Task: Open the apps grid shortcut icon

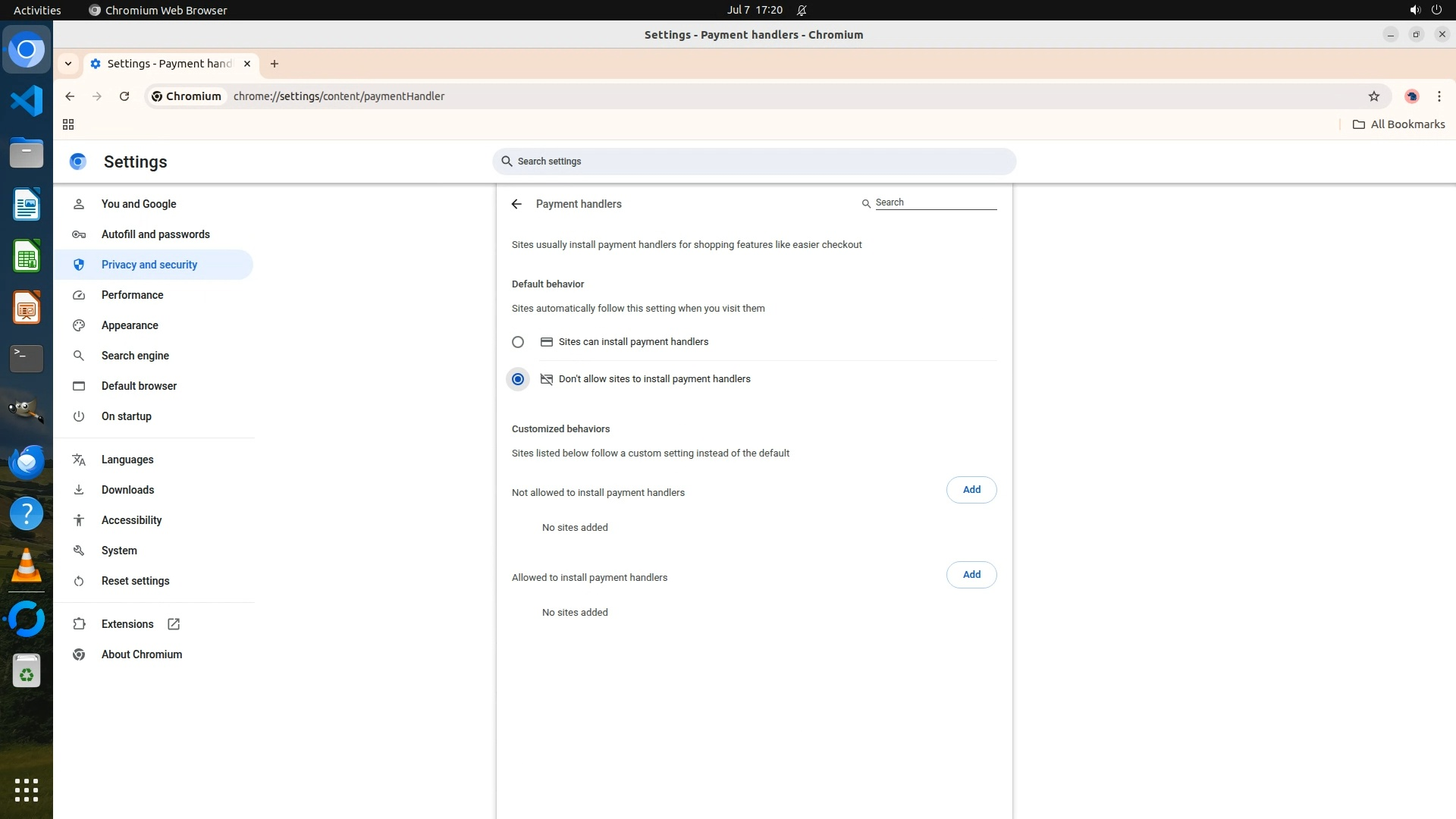Action: (68, 124)
